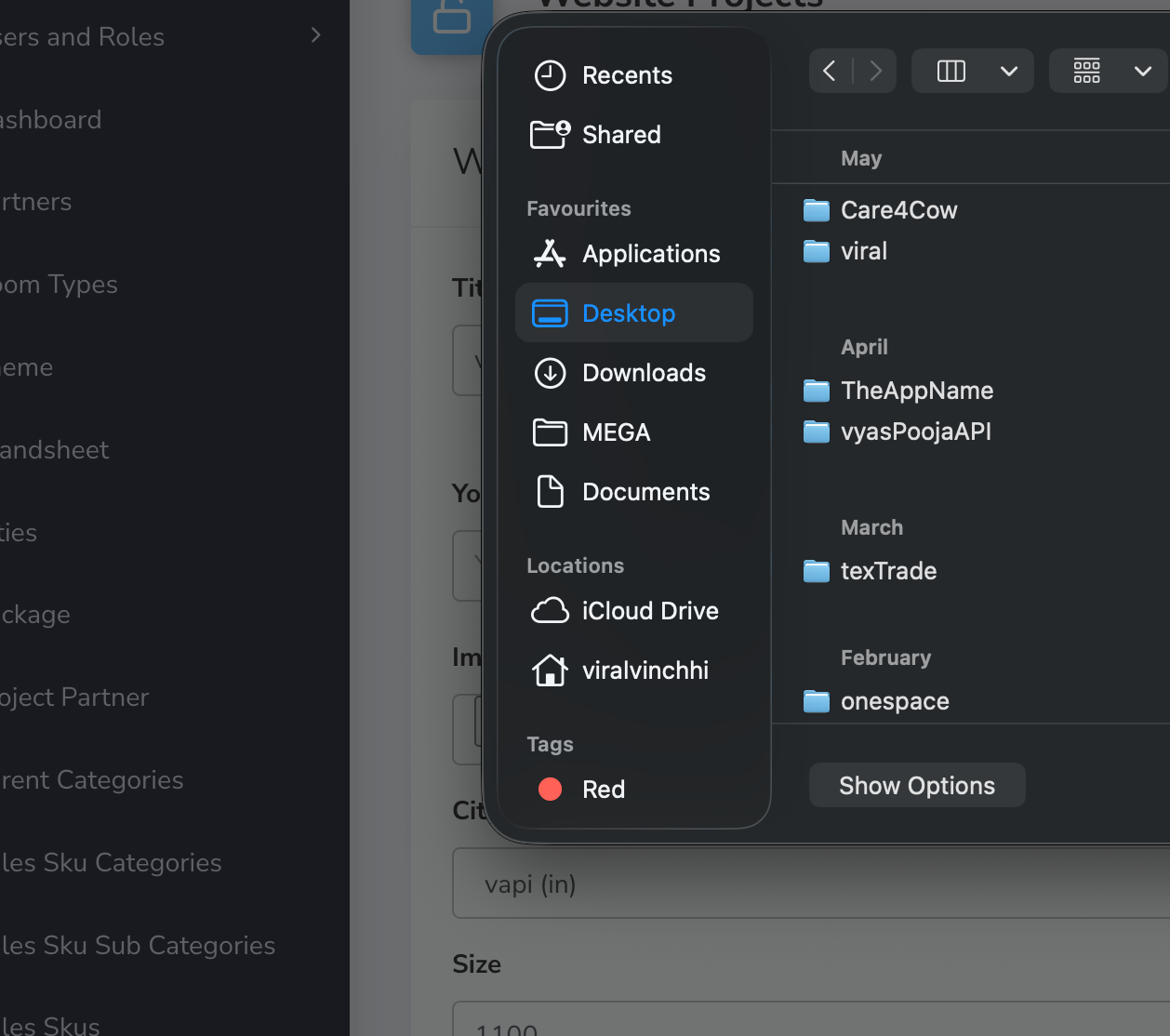1170x1036 pixels.
Task: Go to Applications in Favourites
Action: click(x=650, y=254)
